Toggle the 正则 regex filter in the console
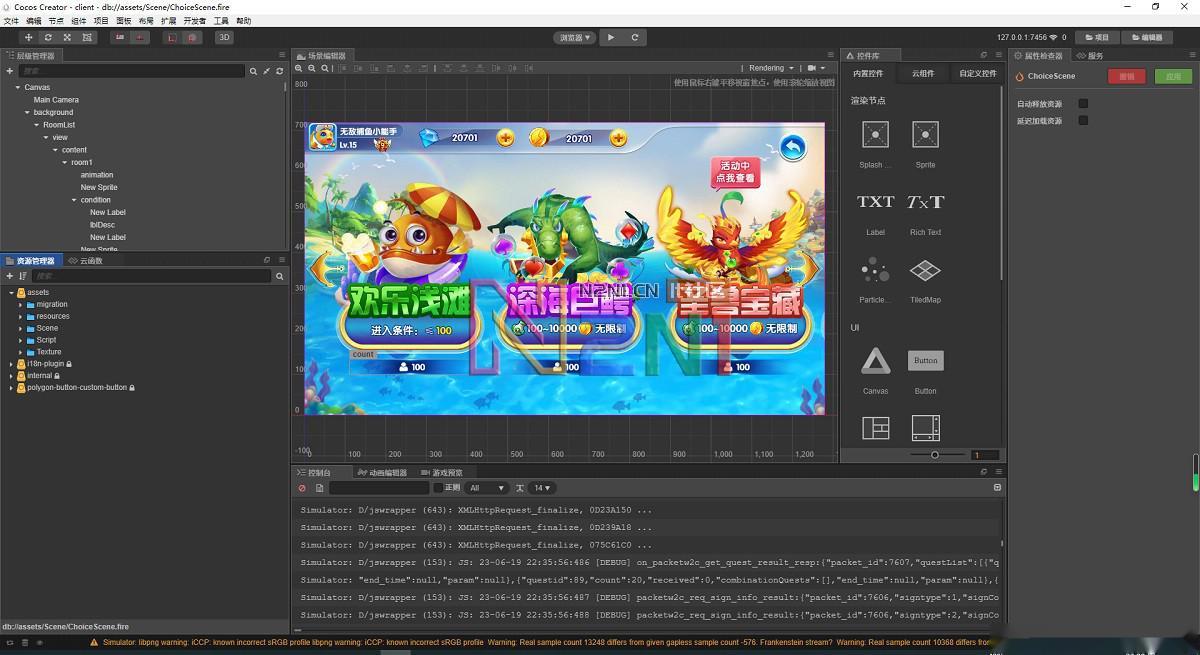 (437, 488)
